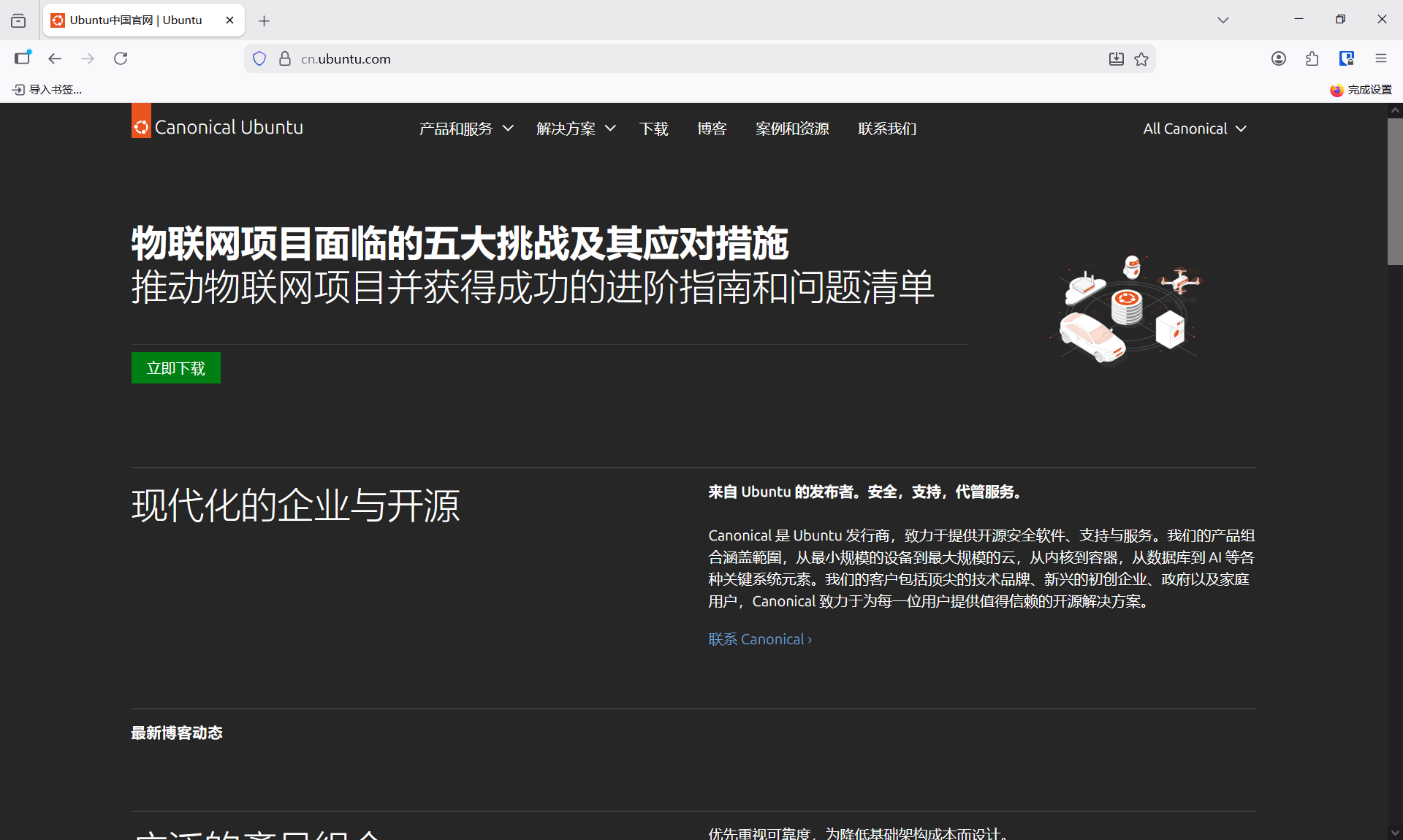View site security info via the padlock icon
Viewport: 1403px width, 840px height.
tap(285, 58)
